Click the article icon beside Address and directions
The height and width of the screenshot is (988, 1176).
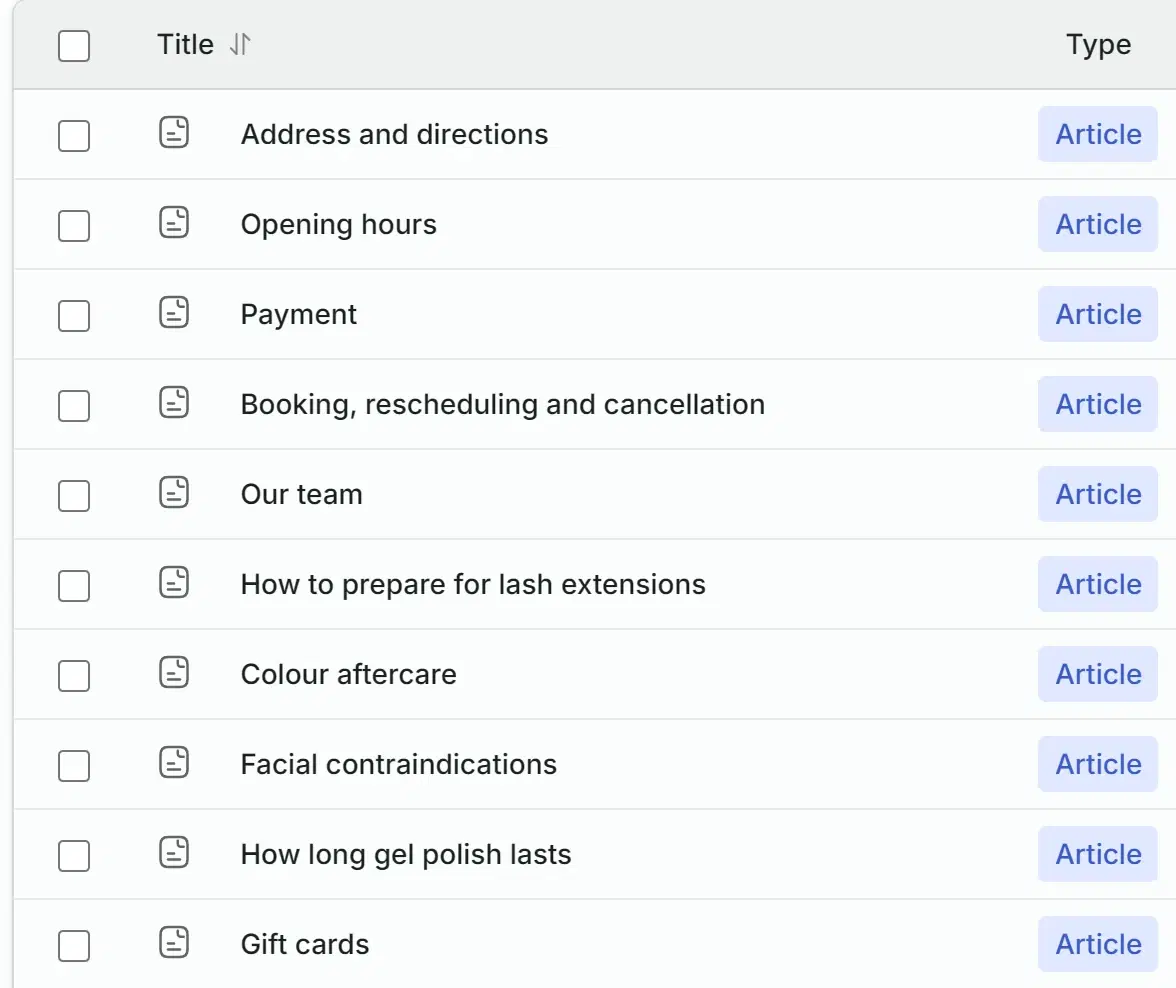pyautogui.click(x=174, y=133)
